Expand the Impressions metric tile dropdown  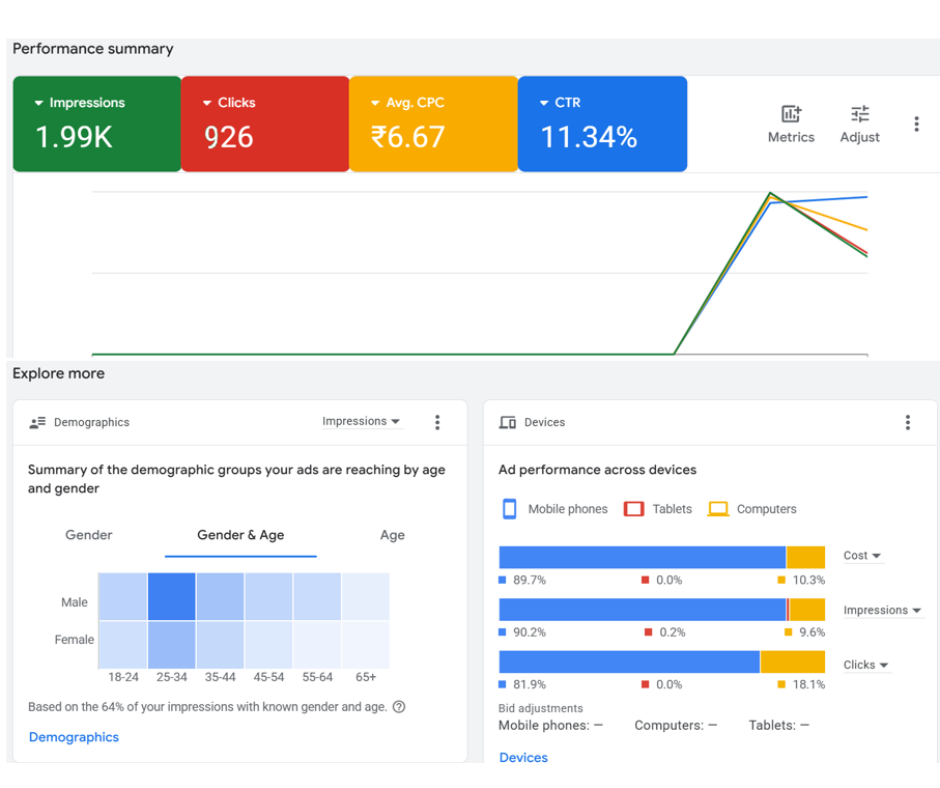click(39, 103)
